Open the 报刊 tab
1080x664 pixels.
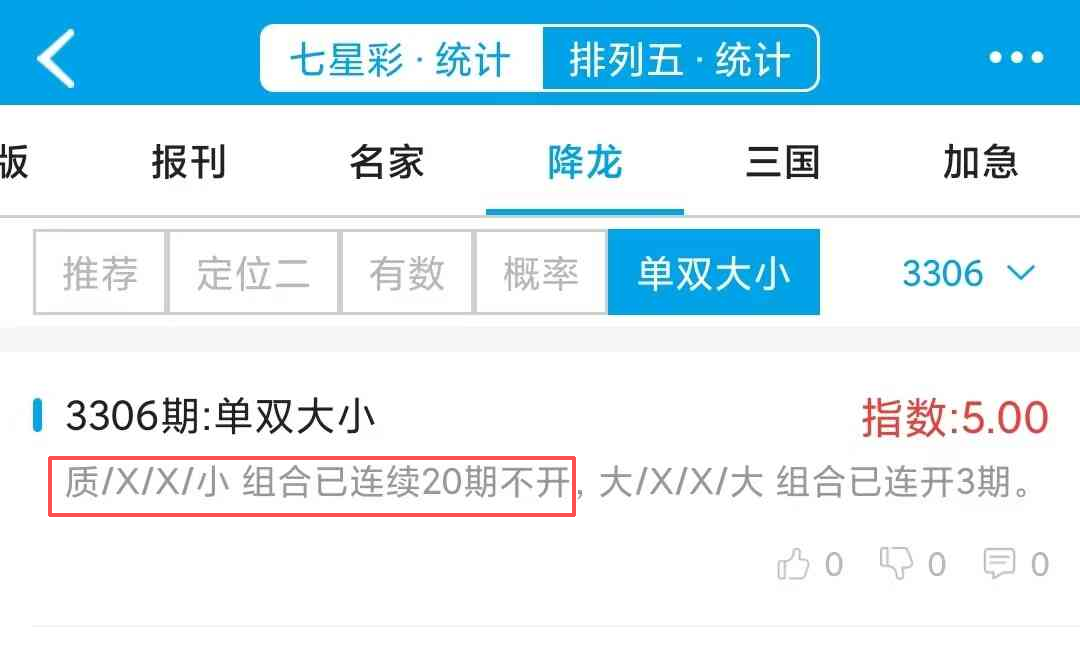189,163
